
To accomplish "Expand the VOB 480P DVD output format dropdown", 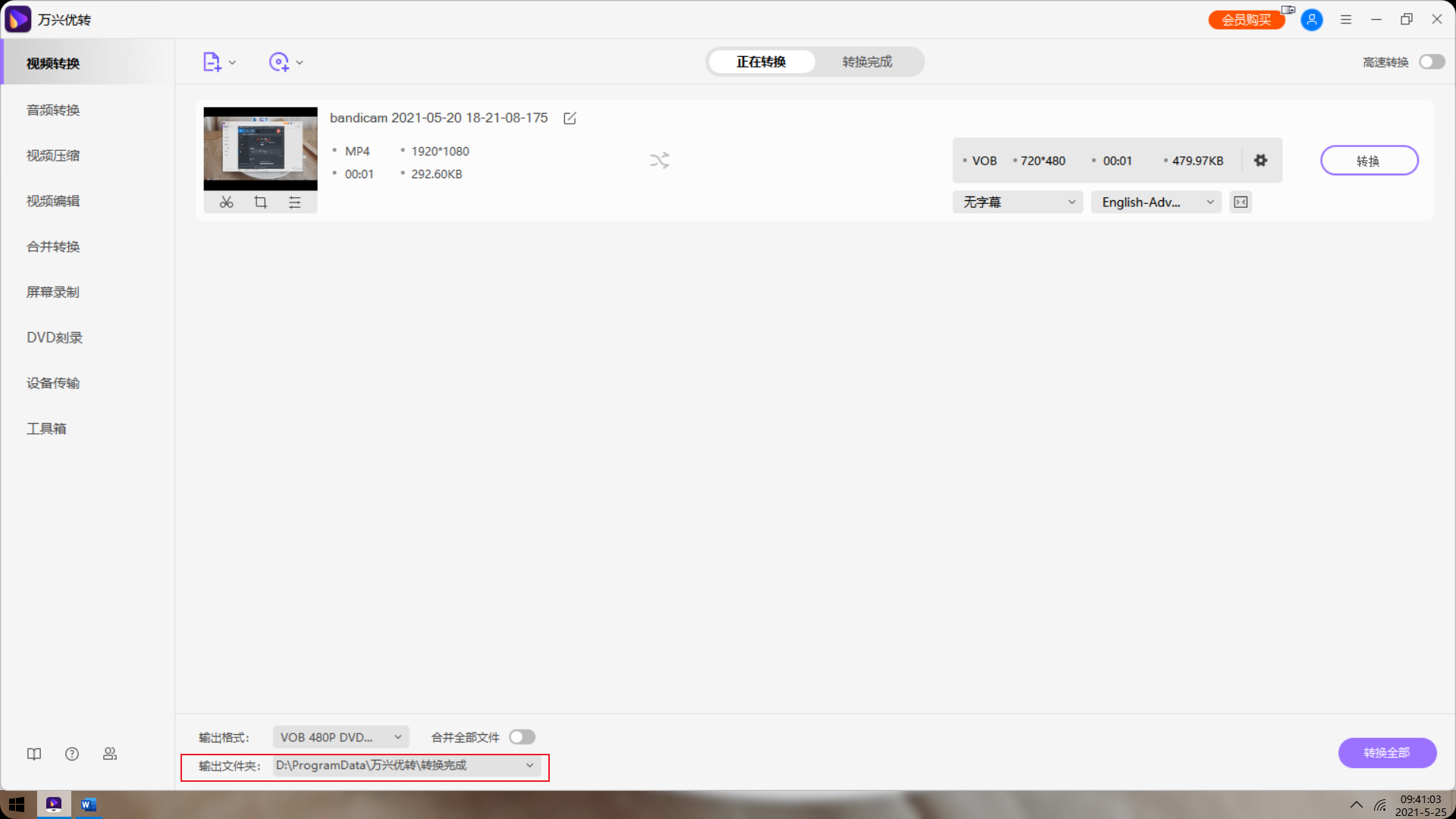I will (340, 737).
